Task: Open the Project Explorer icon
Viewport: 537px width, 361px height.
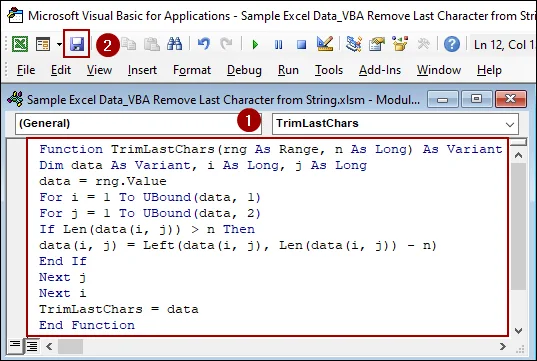Action: click(x=353, y=44)
